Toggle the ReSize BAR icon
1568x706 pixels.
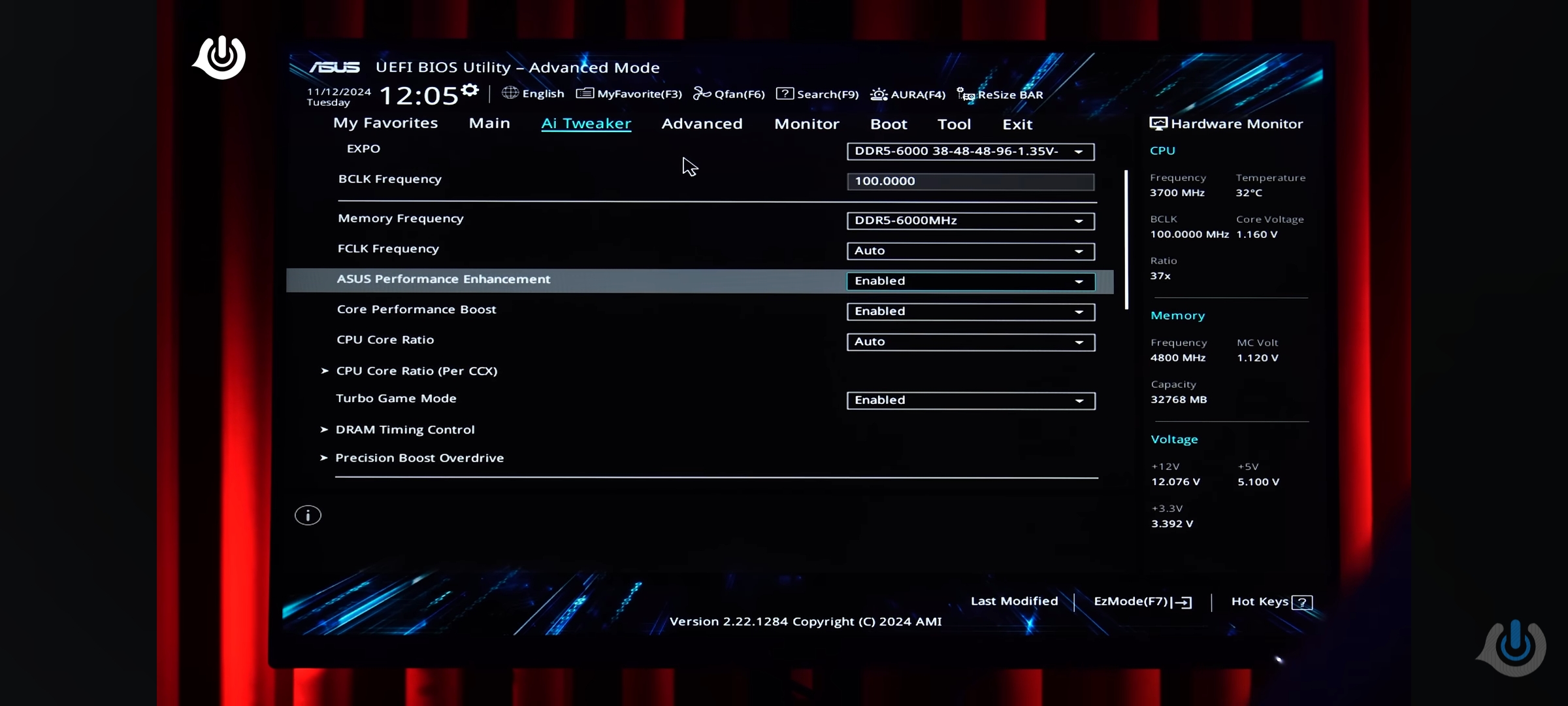(966, 94)
